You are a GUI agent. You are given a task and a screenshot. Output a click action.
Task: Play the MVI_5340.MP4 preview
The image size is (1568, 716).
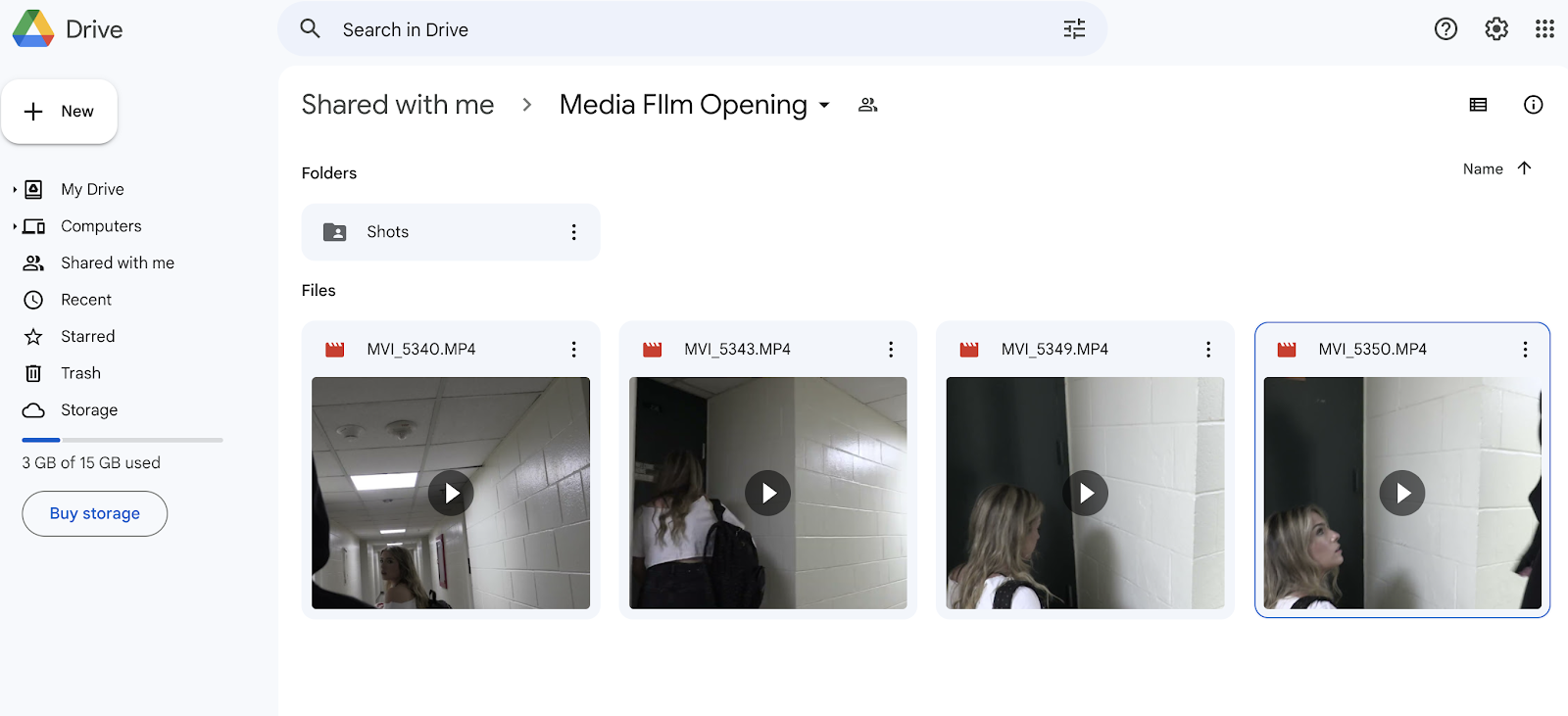[451, 493]
